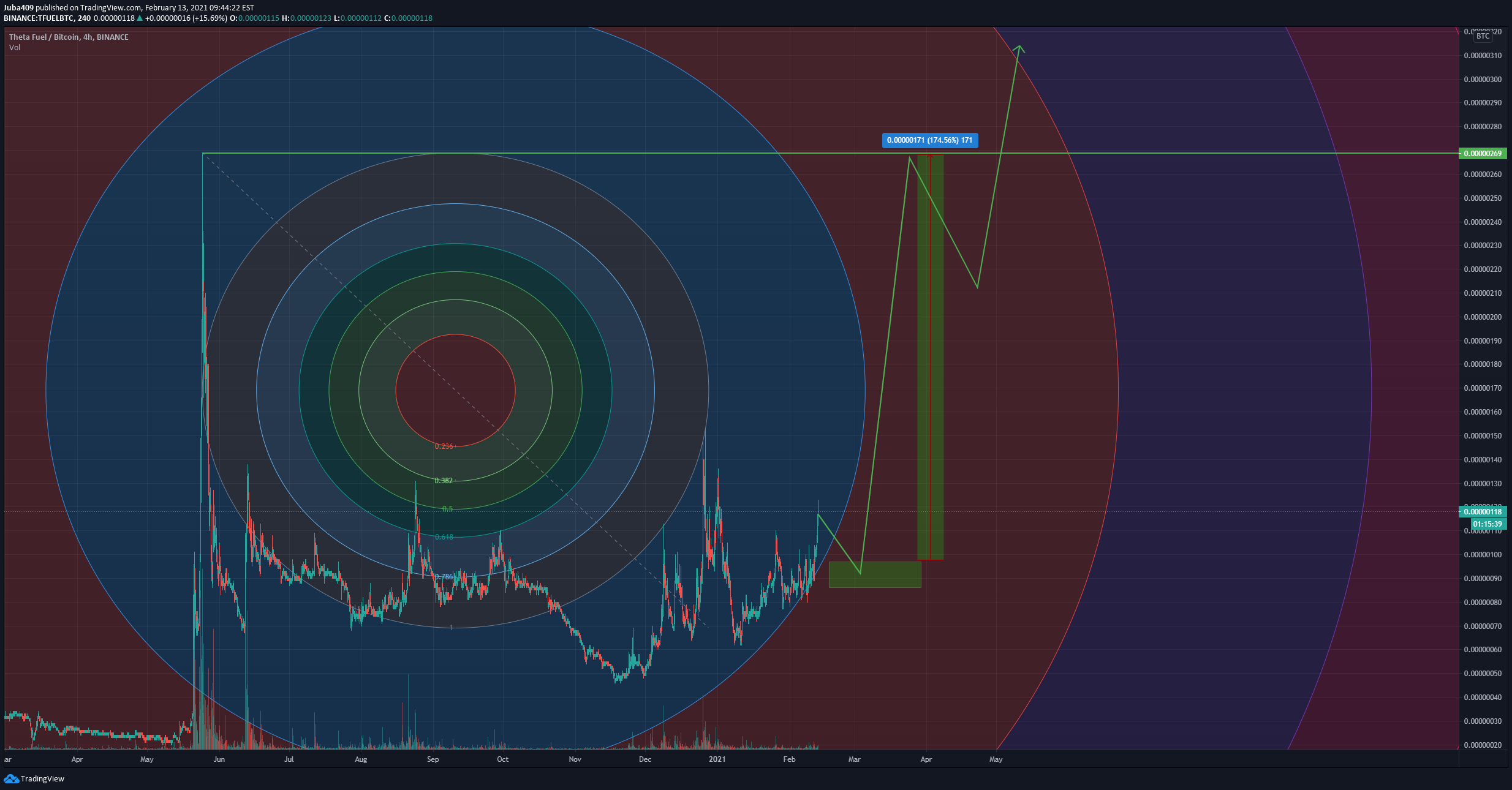Click the Close value C:0.00000118
Viewport: 1512px width, 790px height.
408,18
